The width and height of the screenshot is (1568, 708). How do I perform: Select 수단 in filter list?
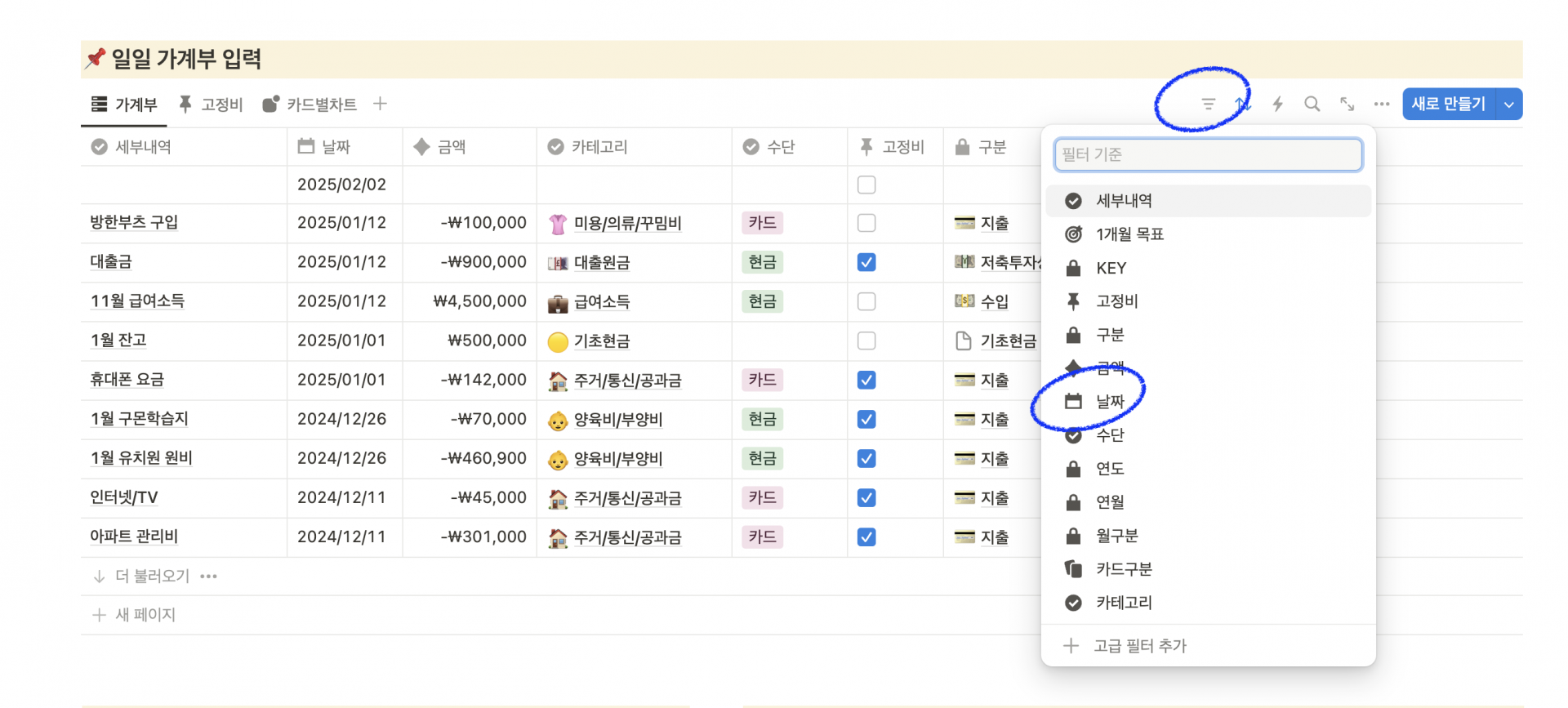[x=1208, y=435]
